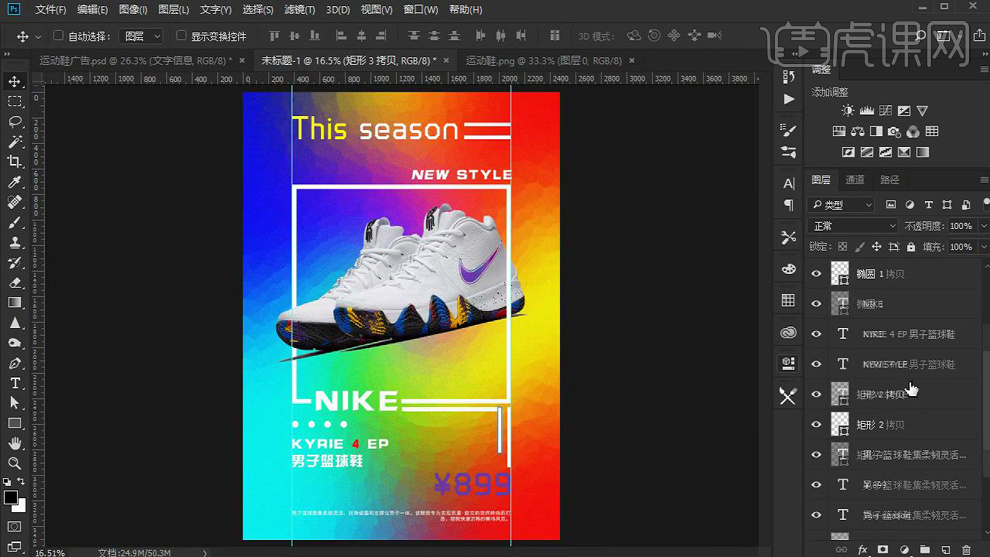Screen dimensions: 990x557
Task: Toggle lock position for layer
Action: coord(876,247)
